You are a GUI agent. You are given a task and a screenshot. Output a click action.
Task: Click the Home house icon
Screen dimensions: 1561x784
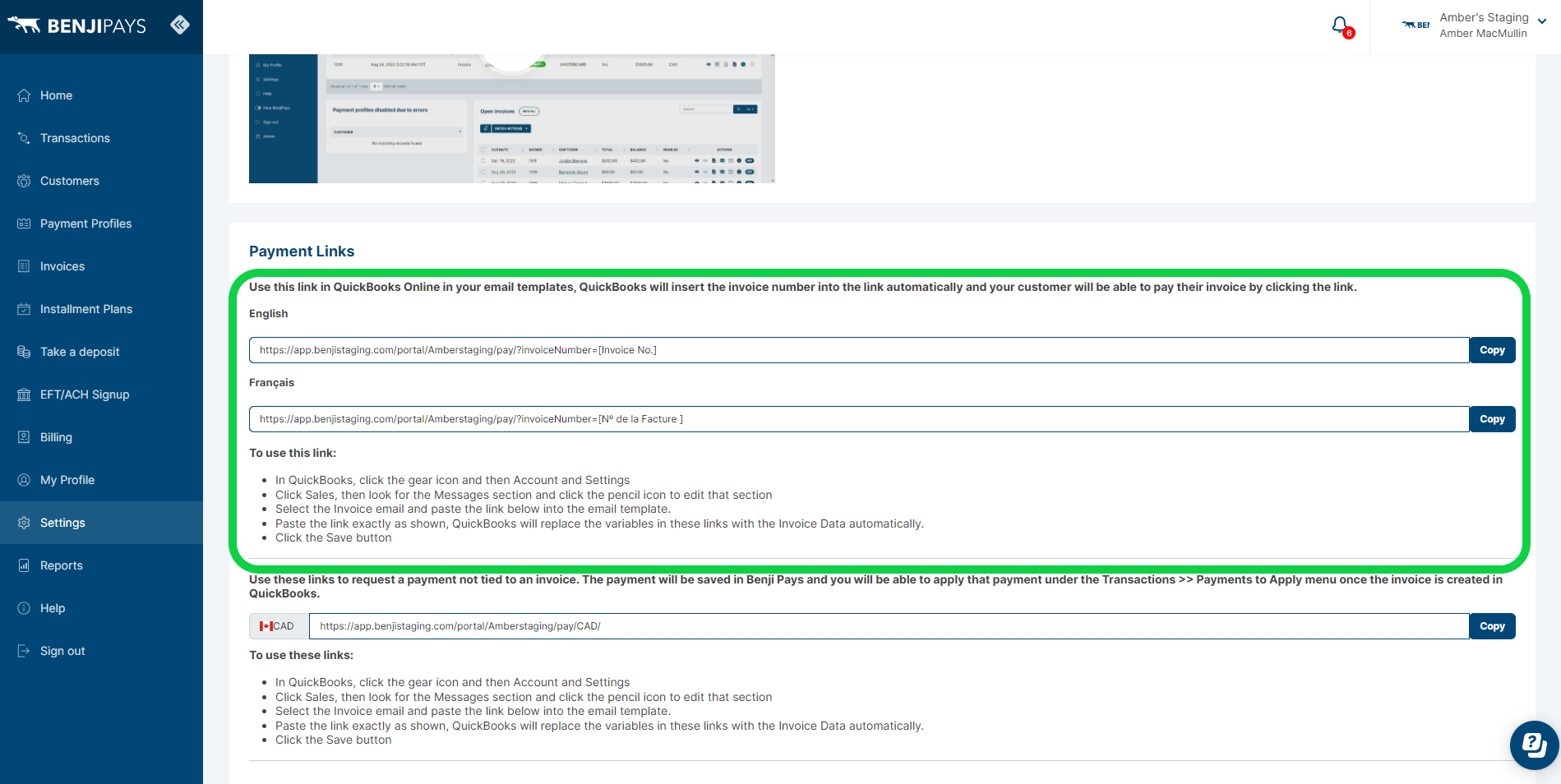pyautogui.click(x=24, y=95)
